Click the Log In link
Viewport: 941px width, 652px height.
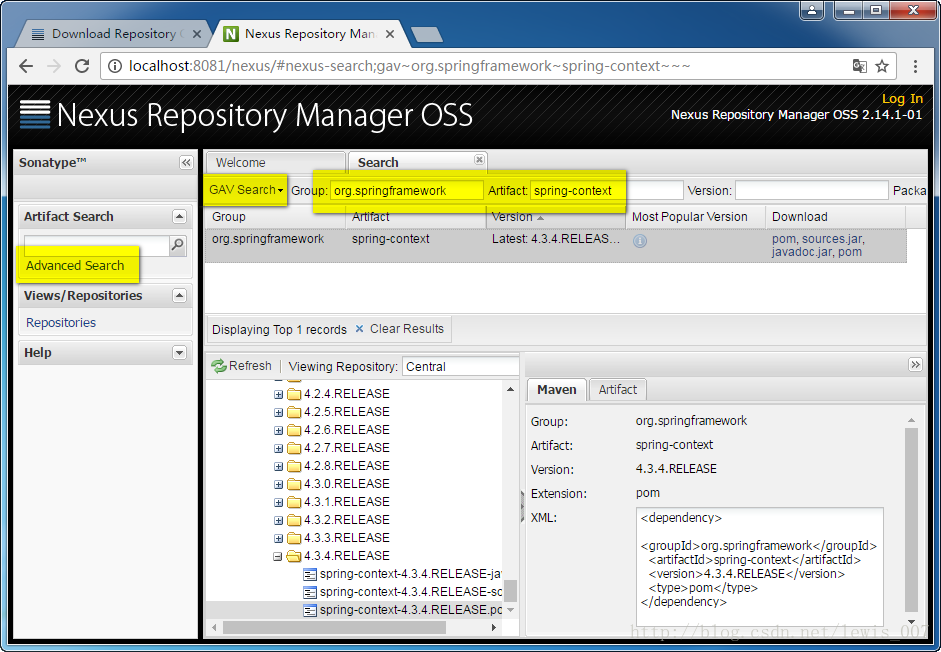(902, 99)
